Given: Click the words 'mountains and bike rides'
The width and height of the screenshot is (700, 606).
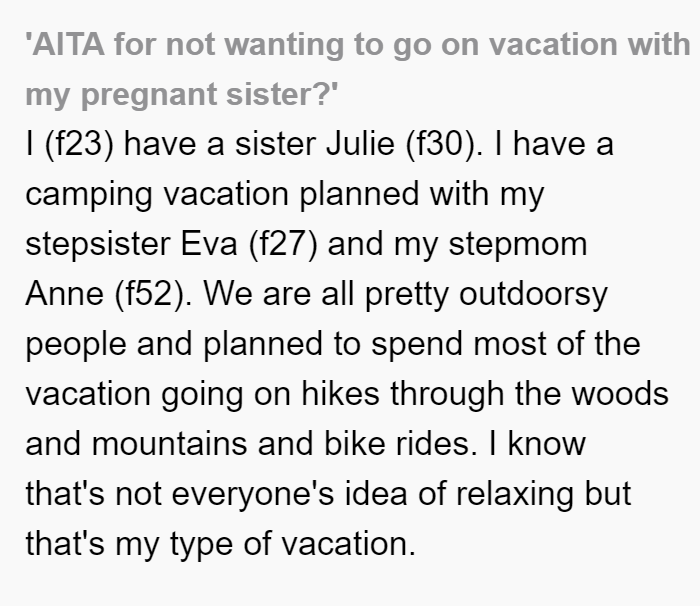Looking at the screenshot, I should (281, 444).
